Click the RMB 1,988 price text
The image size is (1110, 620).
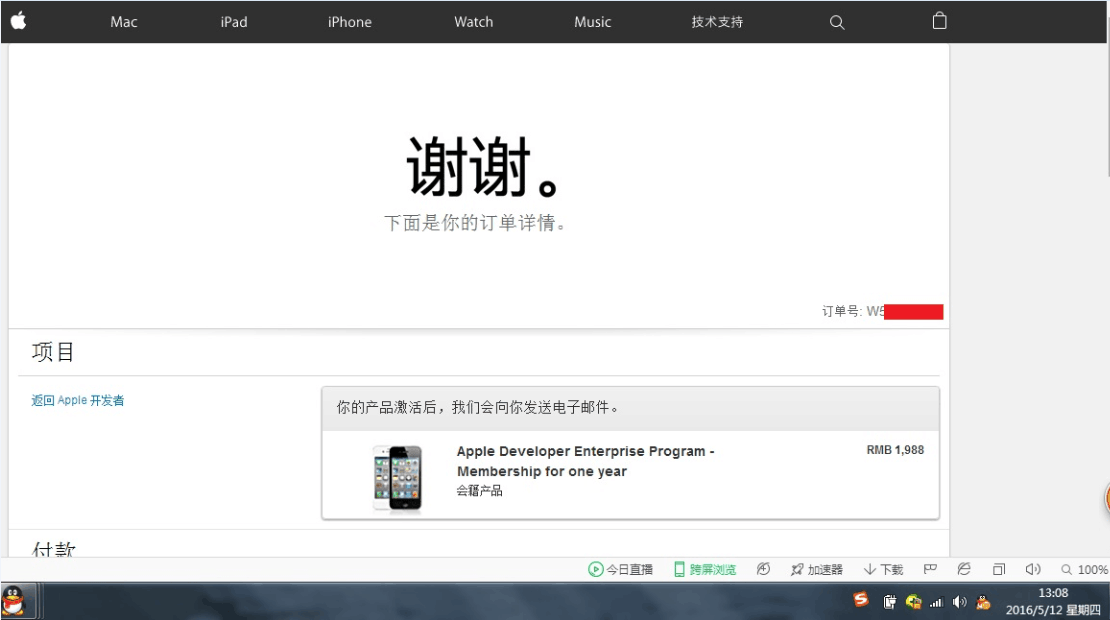coord(895,449)
